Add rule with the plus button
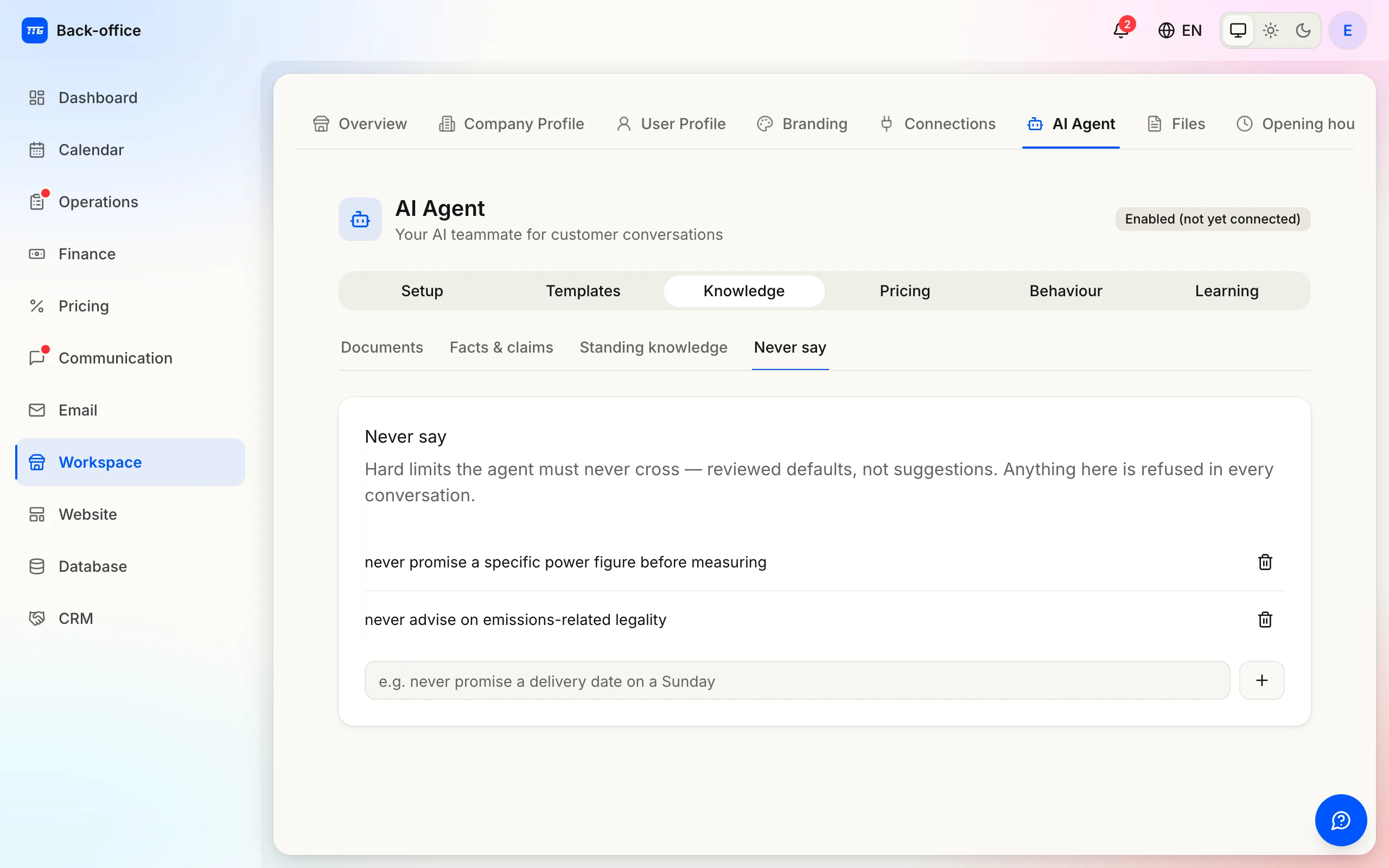This screenshot has width=1389, height=868. pyautogui.click(x=1261, y=681)
